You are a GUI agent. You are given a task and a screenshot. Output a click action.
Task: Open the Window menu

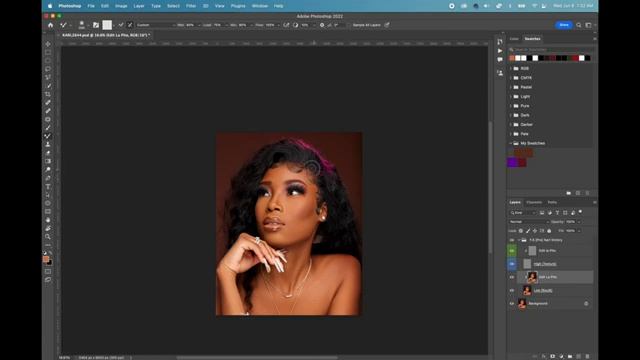pyautogui.click(x=260, y=6)
